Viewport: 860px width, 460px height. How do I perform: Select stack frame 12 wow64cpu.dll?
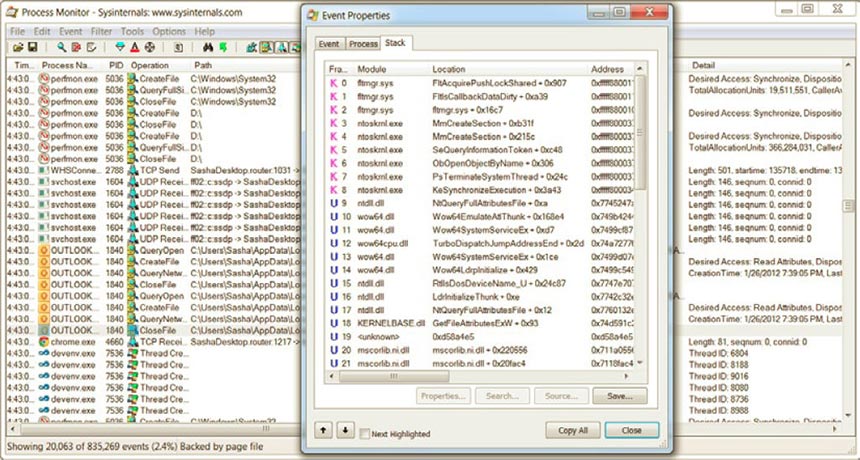pyautogui.click(x=480, y=243)
